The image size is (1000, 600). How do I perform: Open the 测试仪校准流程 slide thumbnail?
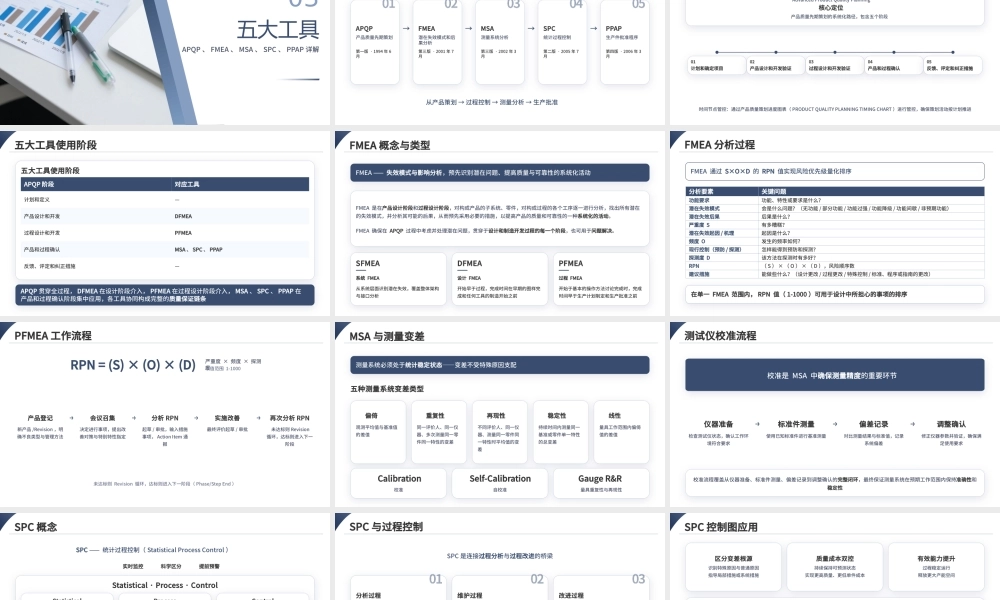coord(835,414)
